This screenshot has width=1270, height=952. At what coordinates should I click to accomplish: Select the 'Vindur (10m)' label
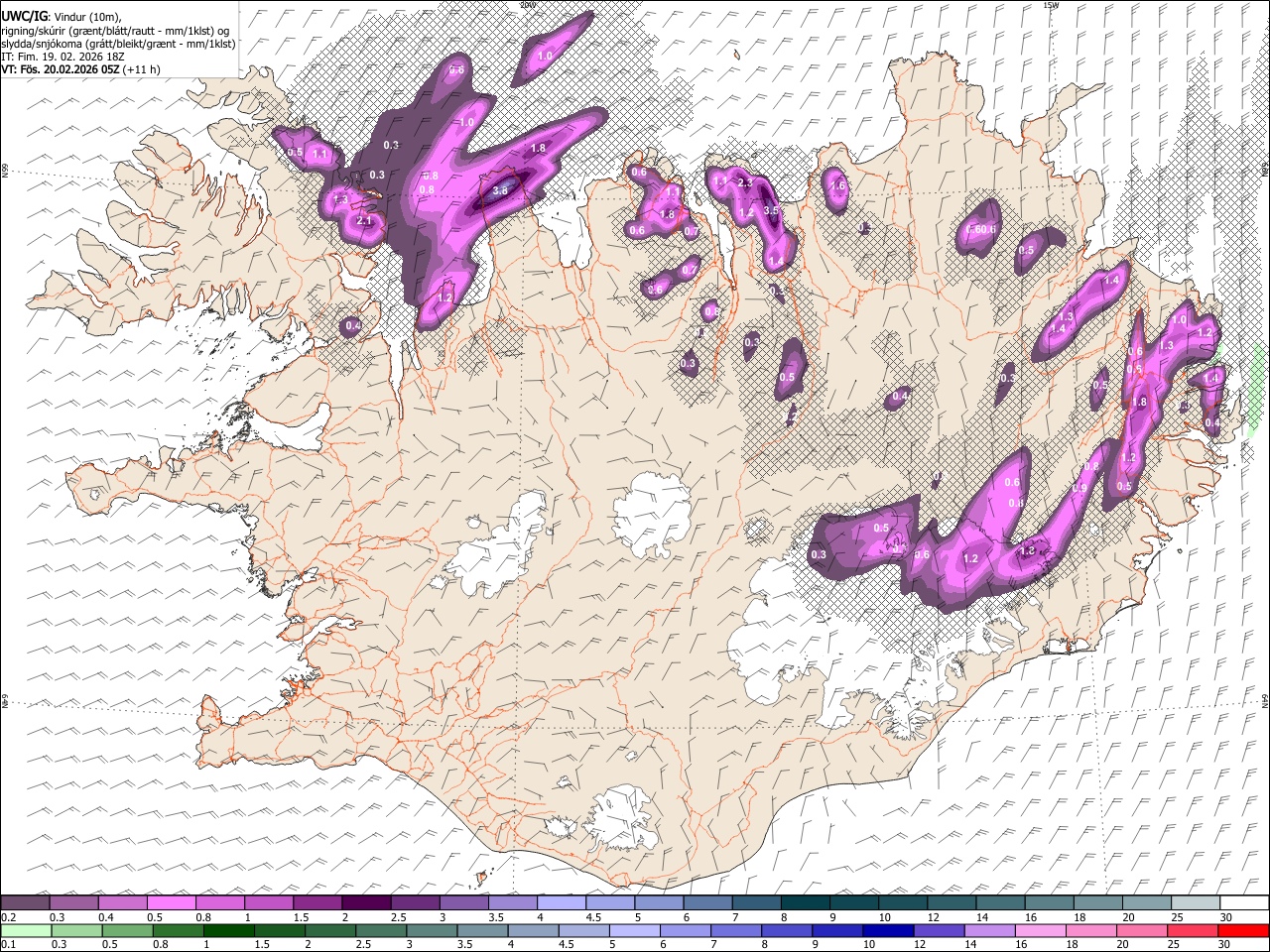[x=86, y=16]
